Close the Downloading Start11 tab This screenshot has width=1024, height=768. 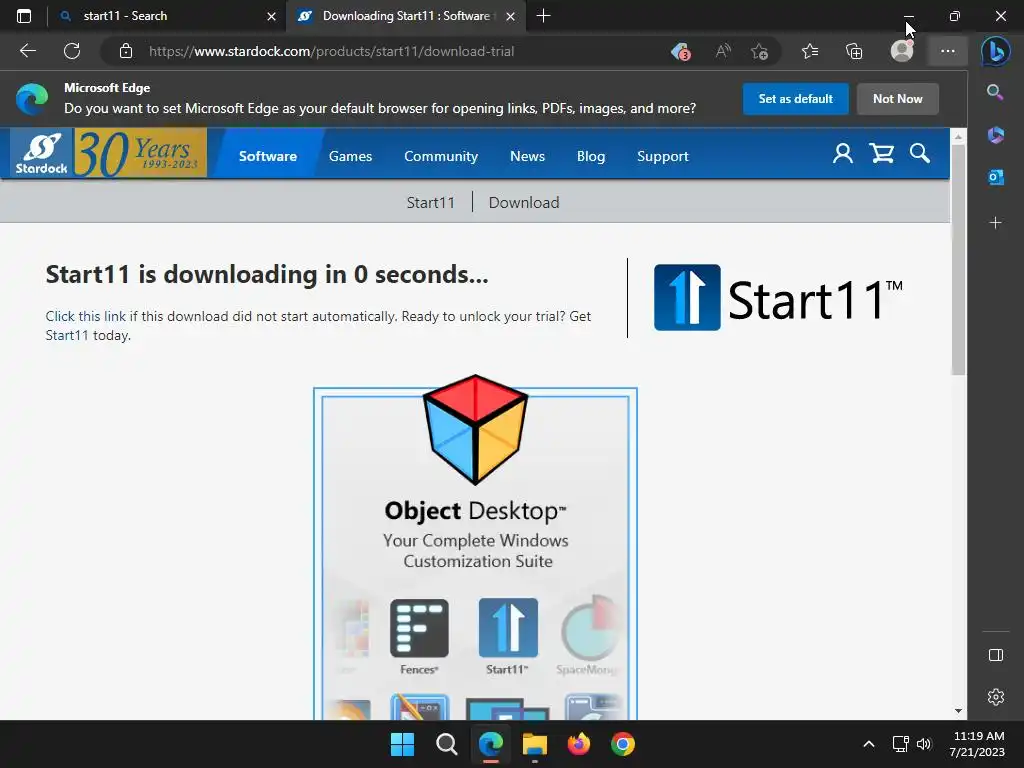coord(511,16)
